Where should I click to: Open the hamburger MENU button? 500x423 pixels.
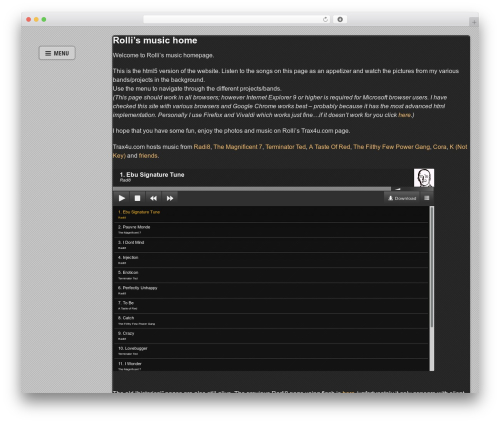(x=57, y=53)
